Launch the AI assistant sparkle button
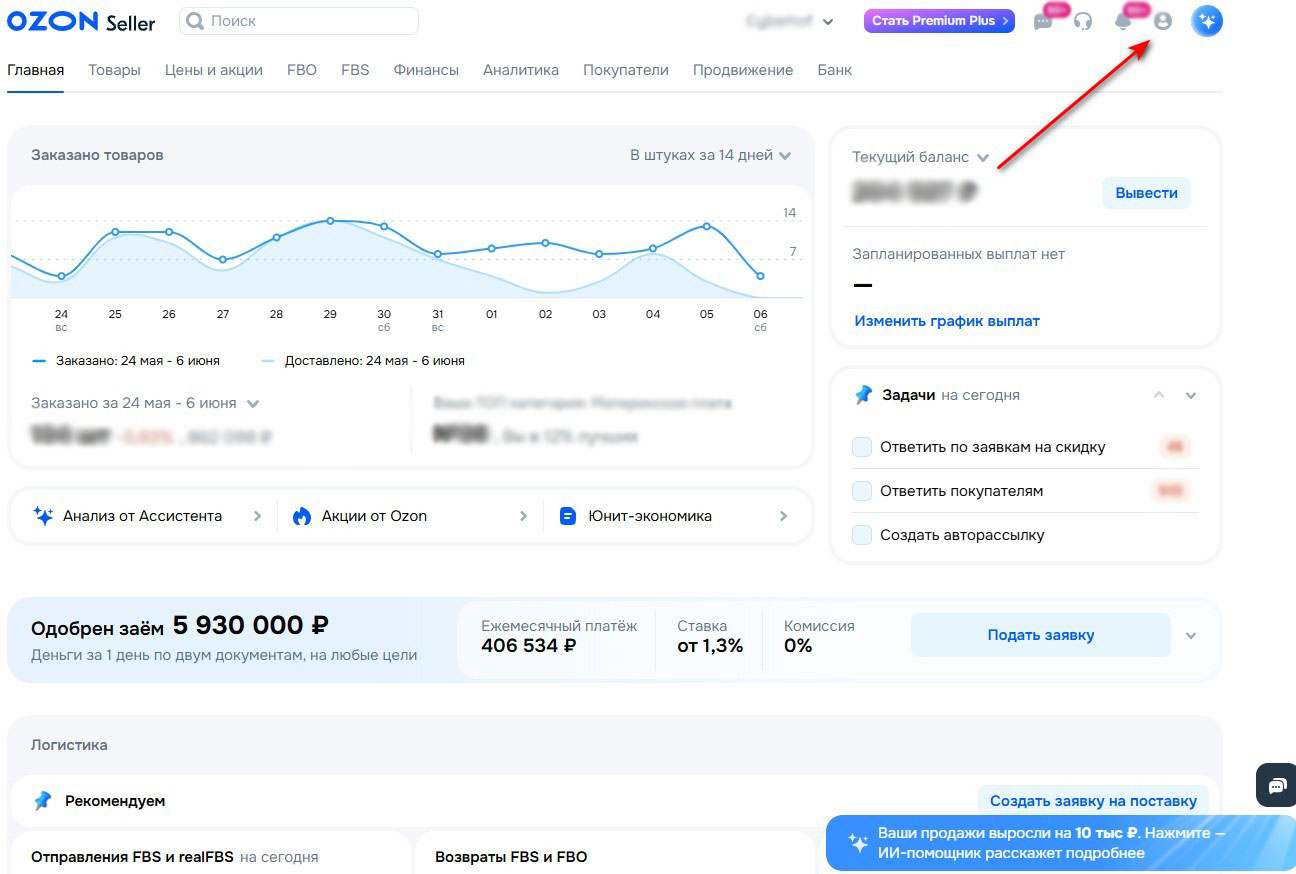The image size is (1296, 874). (1207, 21)
